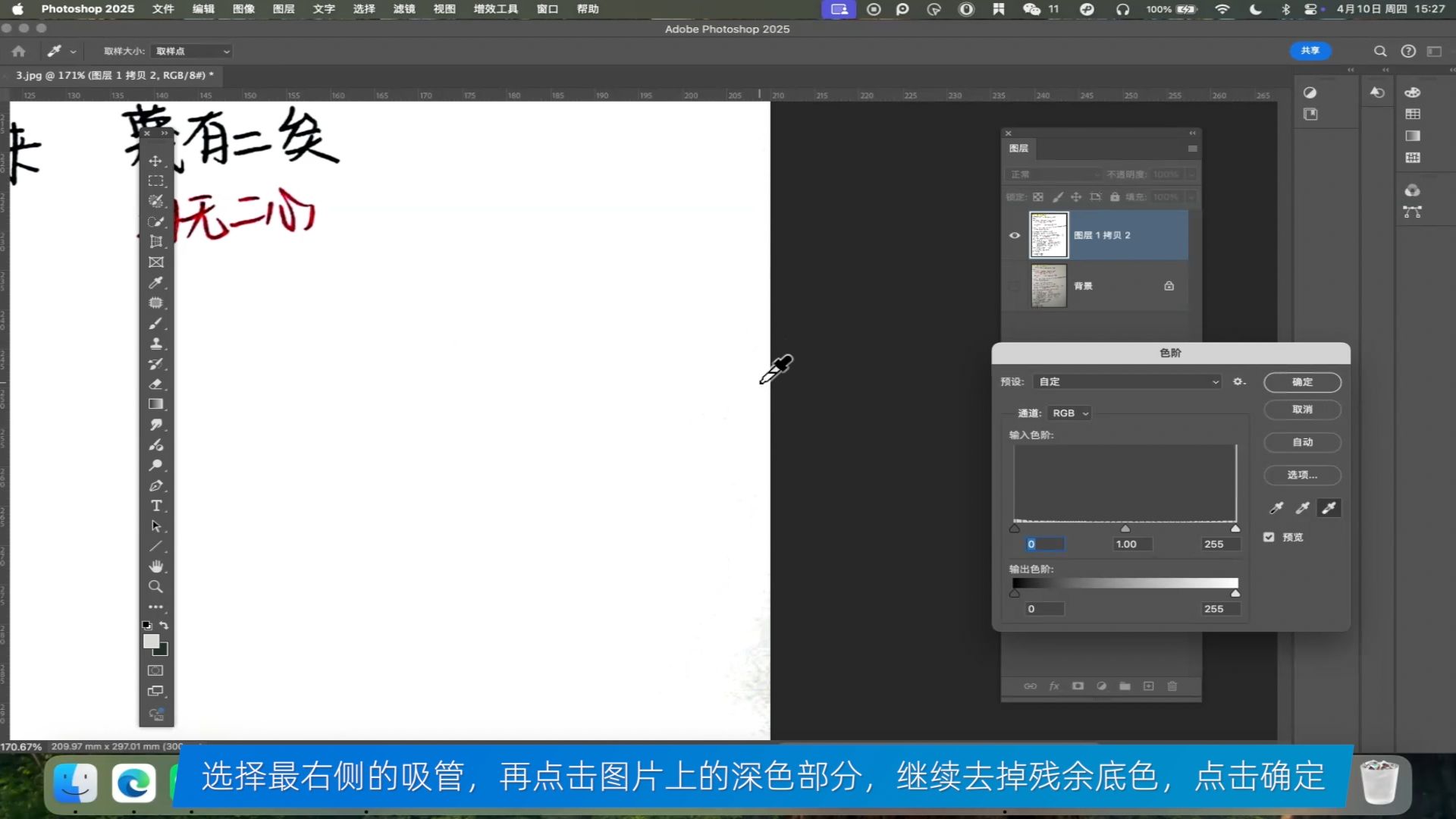Select the Crop tool in the toolbox
The image size is (1456, 819).
pos(155,242)
